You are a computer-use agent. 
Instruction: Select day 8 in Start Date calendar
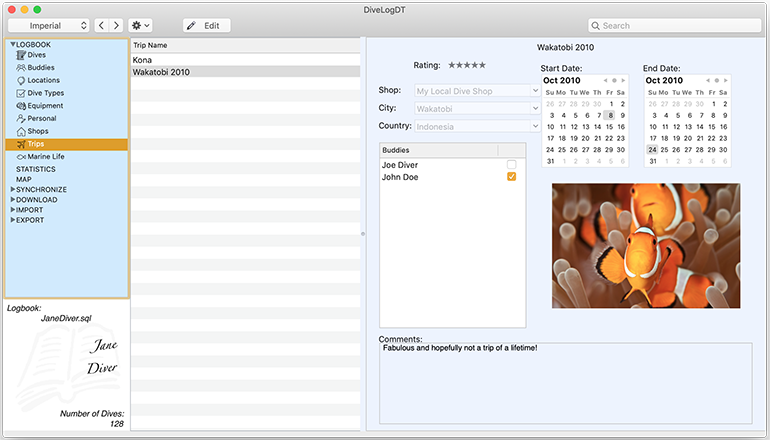(609, 115)
